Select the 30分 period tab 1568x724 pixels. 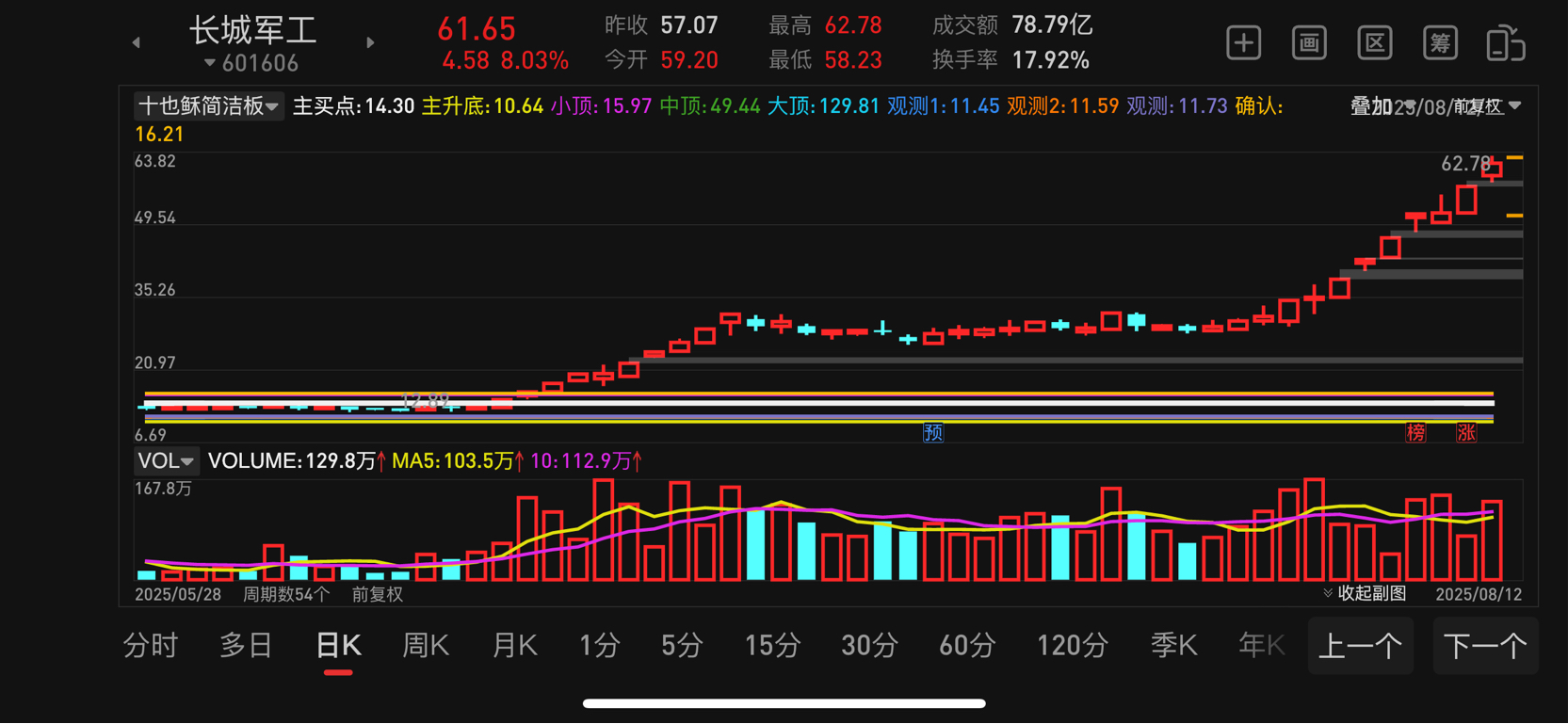point(869,646)
